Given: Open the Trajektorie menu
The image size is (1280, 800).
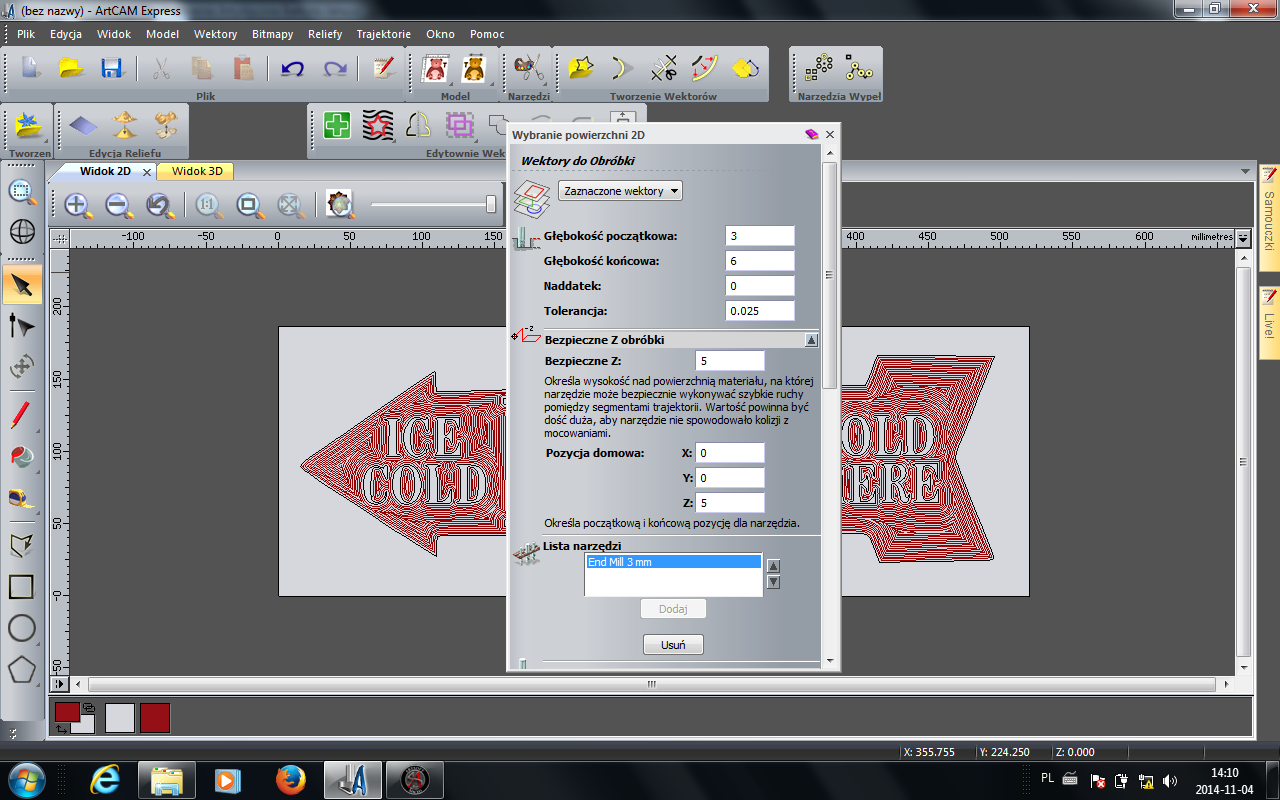Looking at the screenshot, I should [383, 34].
